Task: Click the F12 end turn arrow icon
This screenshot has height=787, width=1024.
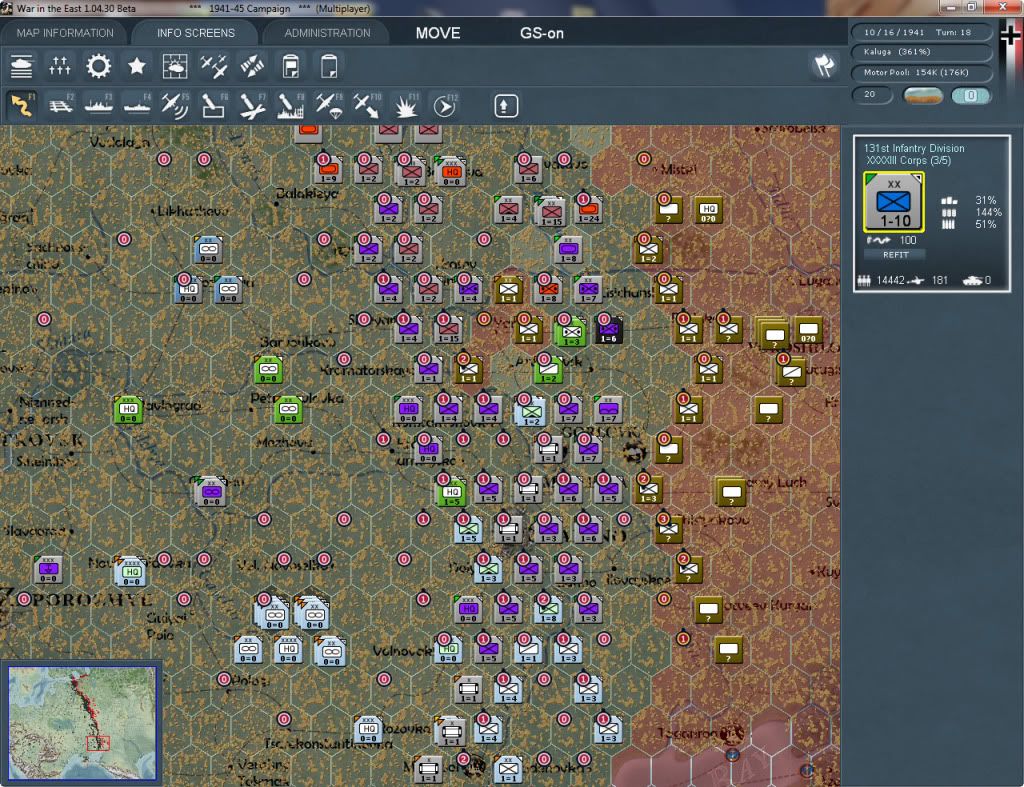Action: point(445,105)
